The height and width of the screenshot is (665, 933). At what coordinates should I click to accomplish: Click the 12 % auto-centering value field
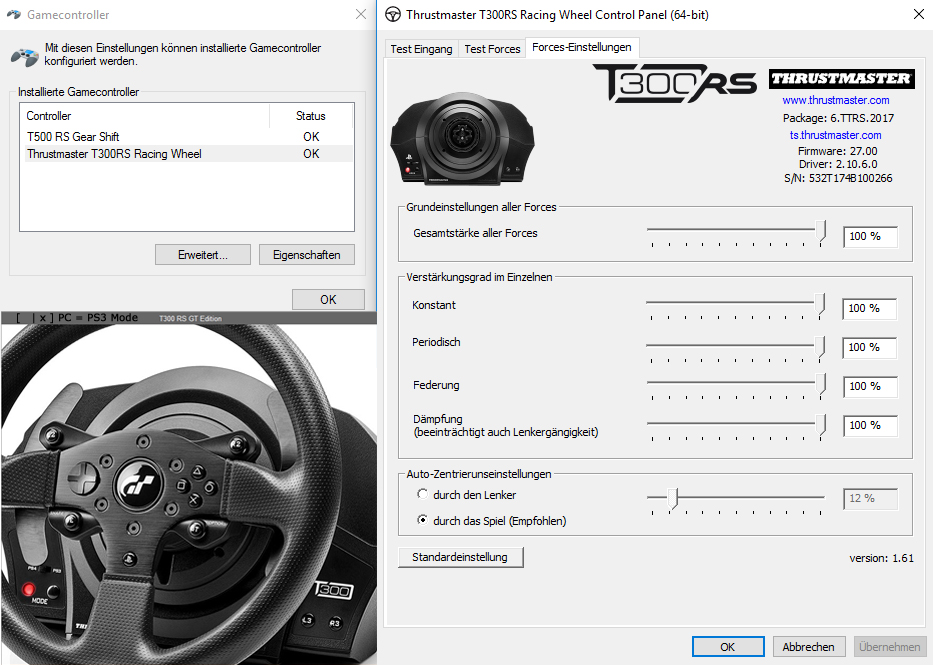click(x=870, y=499)
